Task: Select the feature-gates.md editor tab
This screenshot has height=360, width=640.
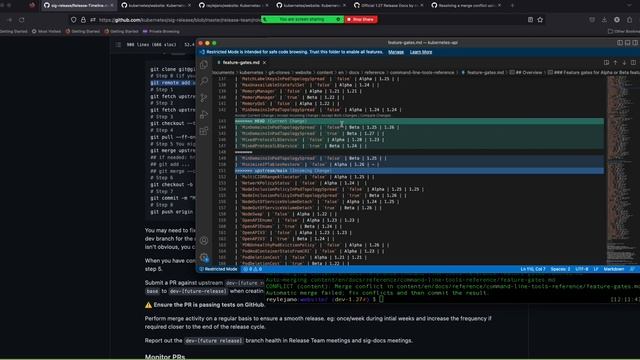Action: tap(241, 62)
